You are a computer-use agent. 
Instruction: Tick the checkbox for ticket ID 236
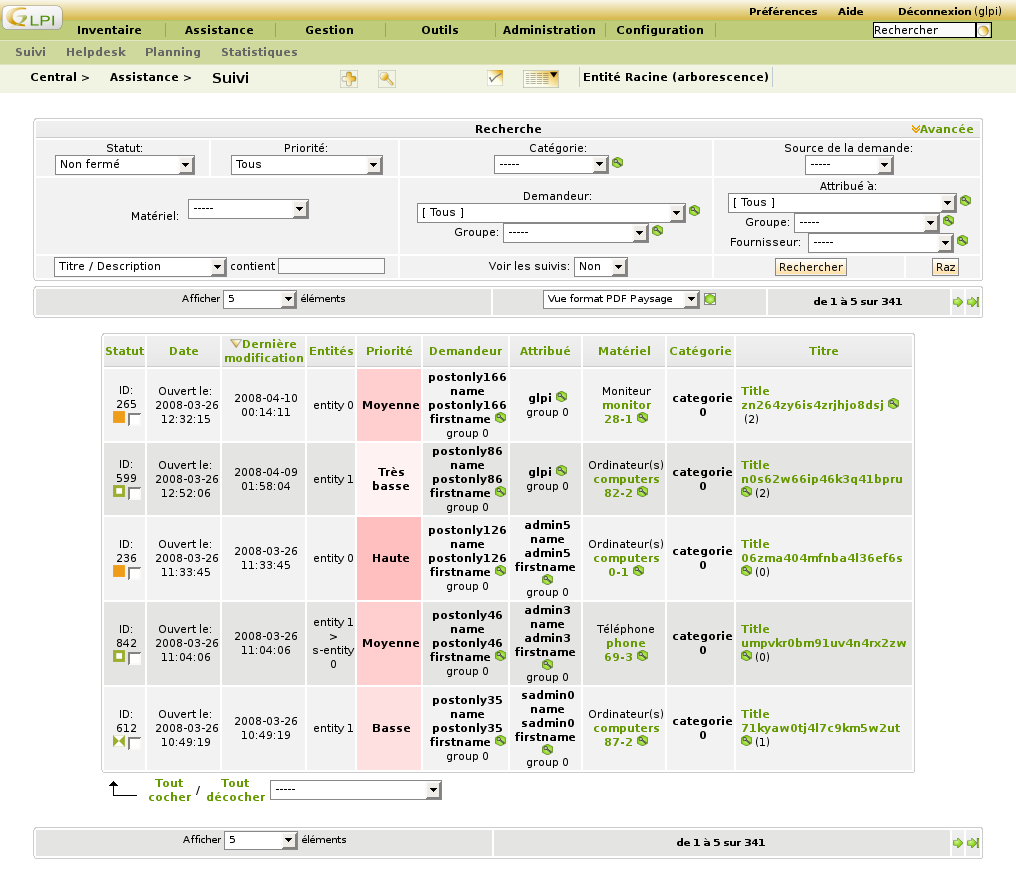pos(134,573)
